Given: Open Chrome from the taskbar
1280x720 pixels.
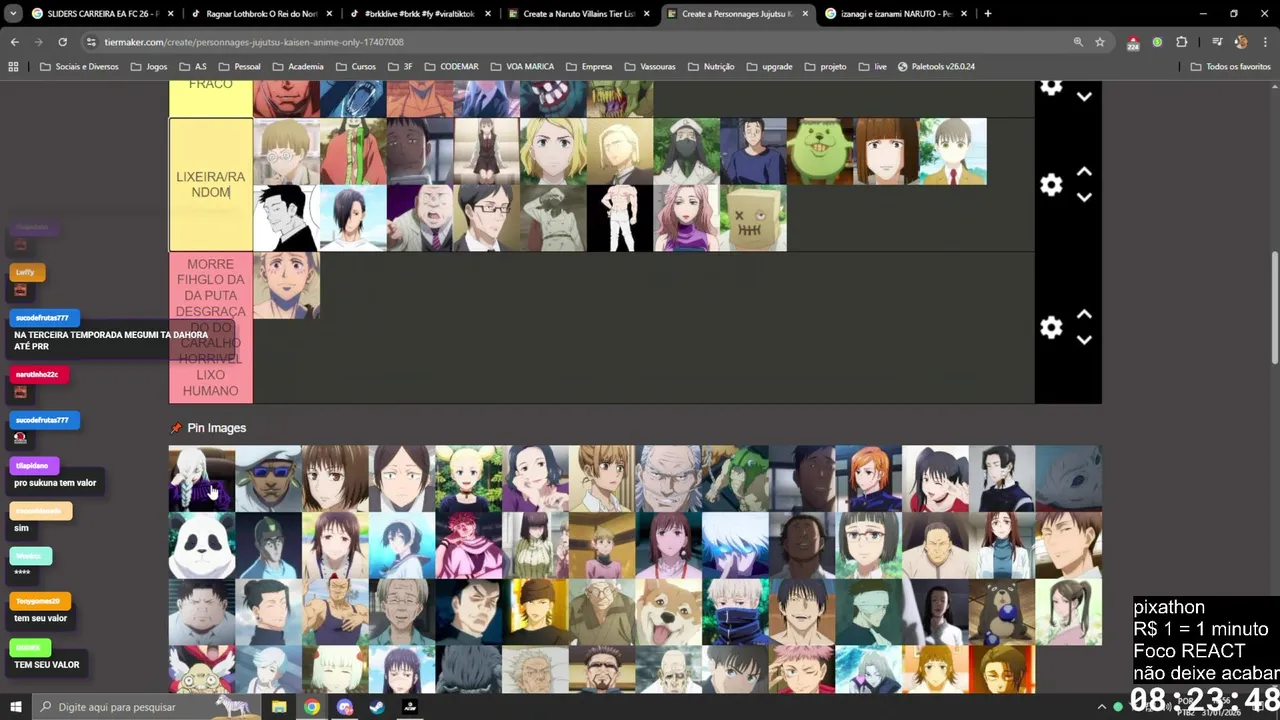Looking at the screenshot, I should (x=312, y=707).
